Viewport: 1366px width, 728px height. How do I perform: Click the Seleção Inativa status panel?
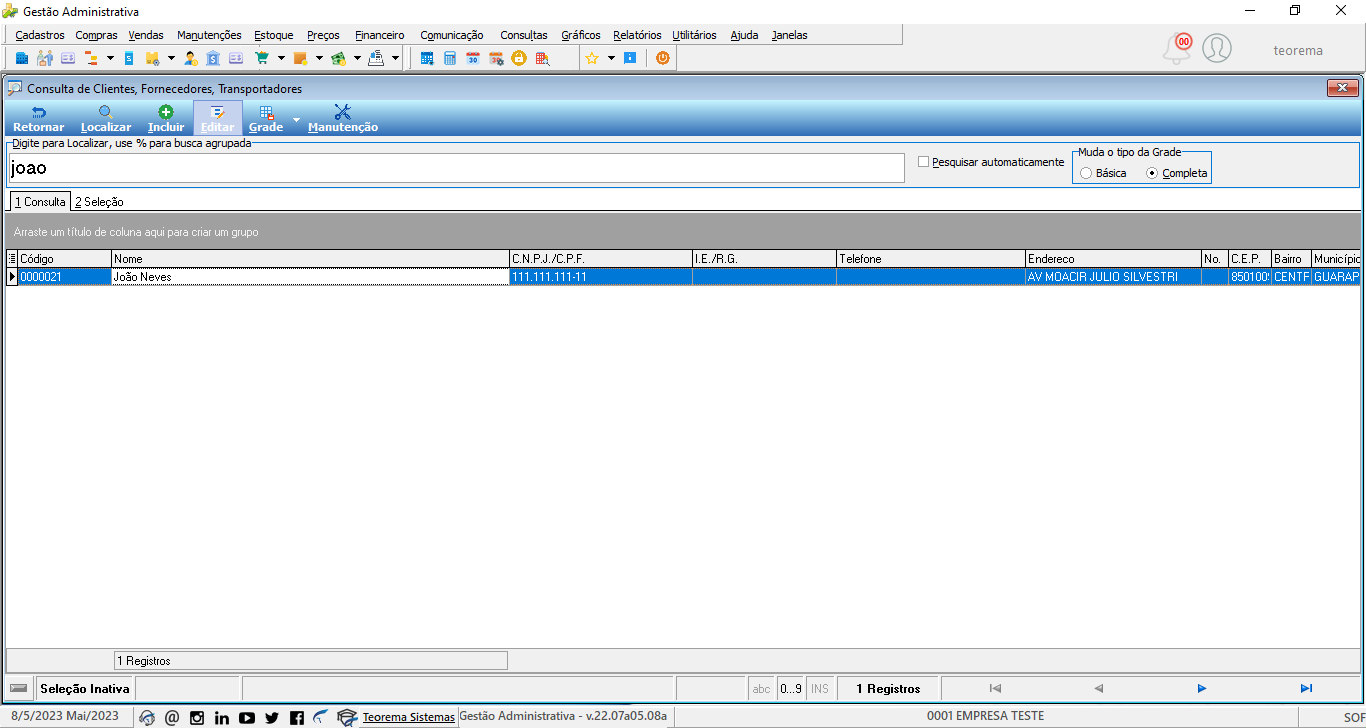click(x=85, y=688)
